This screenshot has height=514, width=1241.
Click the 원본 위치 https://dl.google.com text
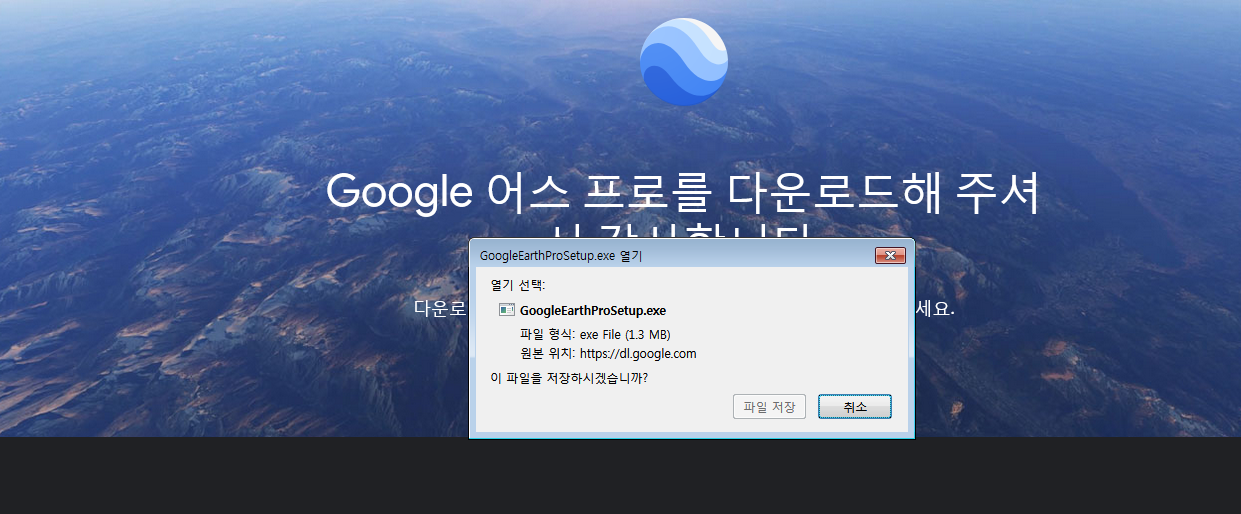click(608, 353)
